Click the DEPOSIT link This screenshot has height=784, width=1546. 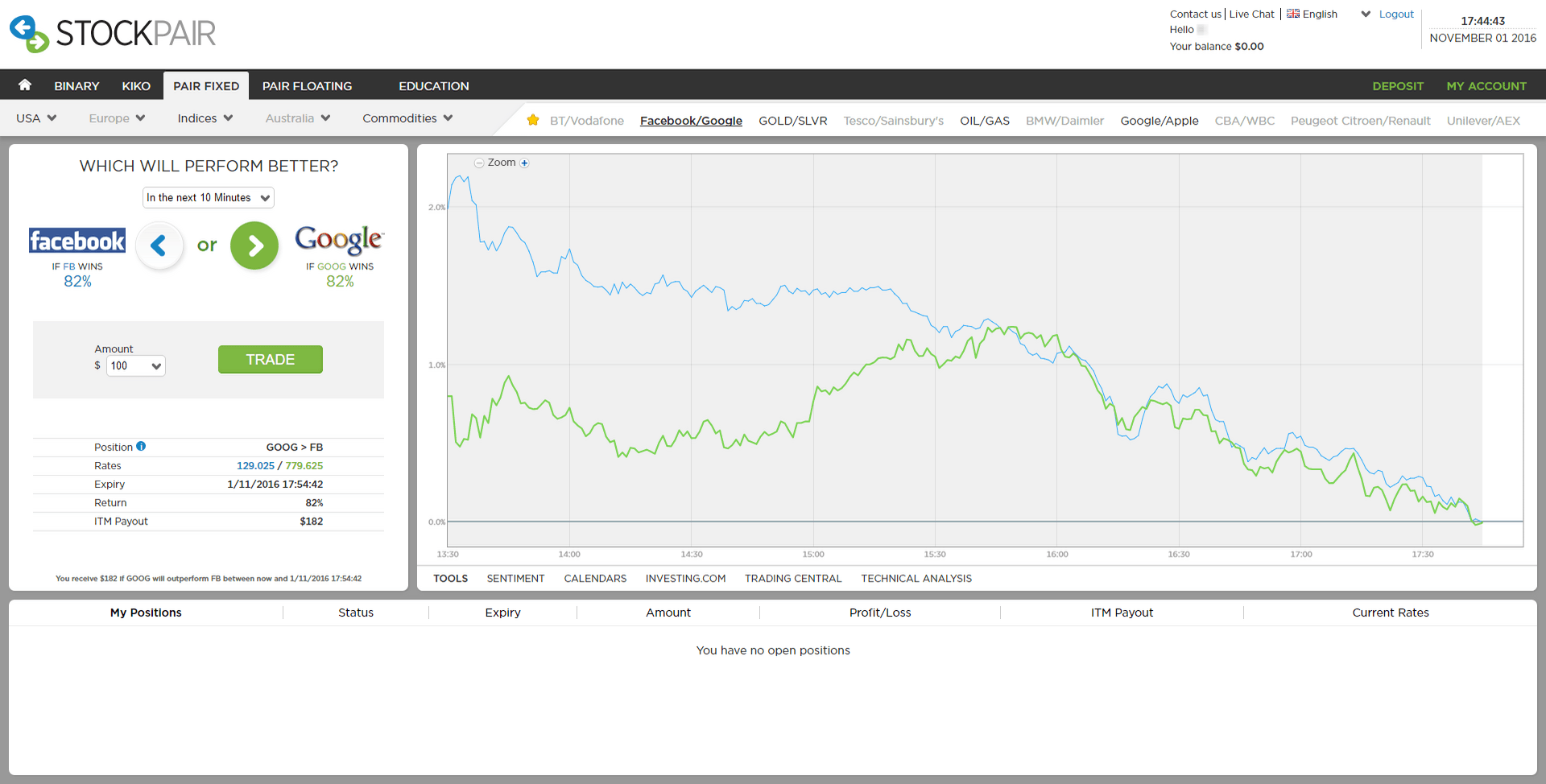[x=1398, y=86]
